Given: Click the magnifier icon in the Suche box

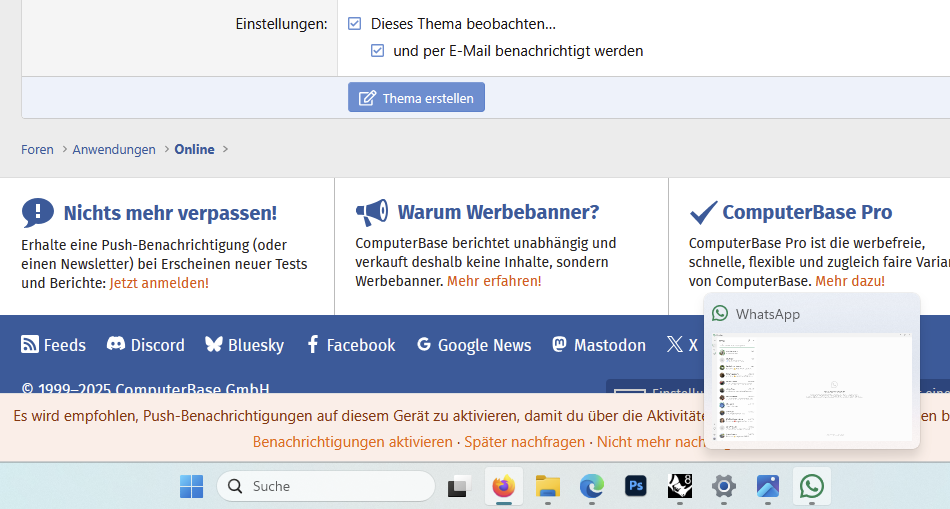Looking at the screenshot, I should point(234,486).
